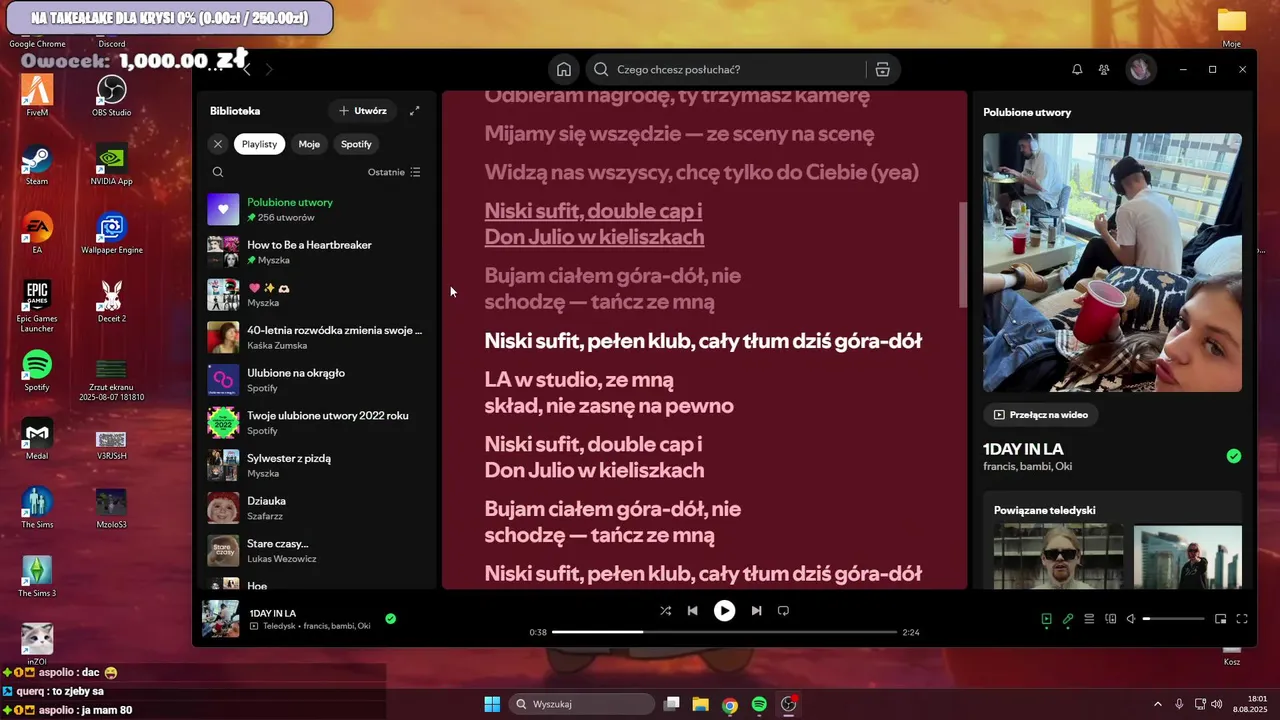Viewport: 1280px width, 720px height.
Task: Show hidden system tray icons
Action: (1158, 704)
